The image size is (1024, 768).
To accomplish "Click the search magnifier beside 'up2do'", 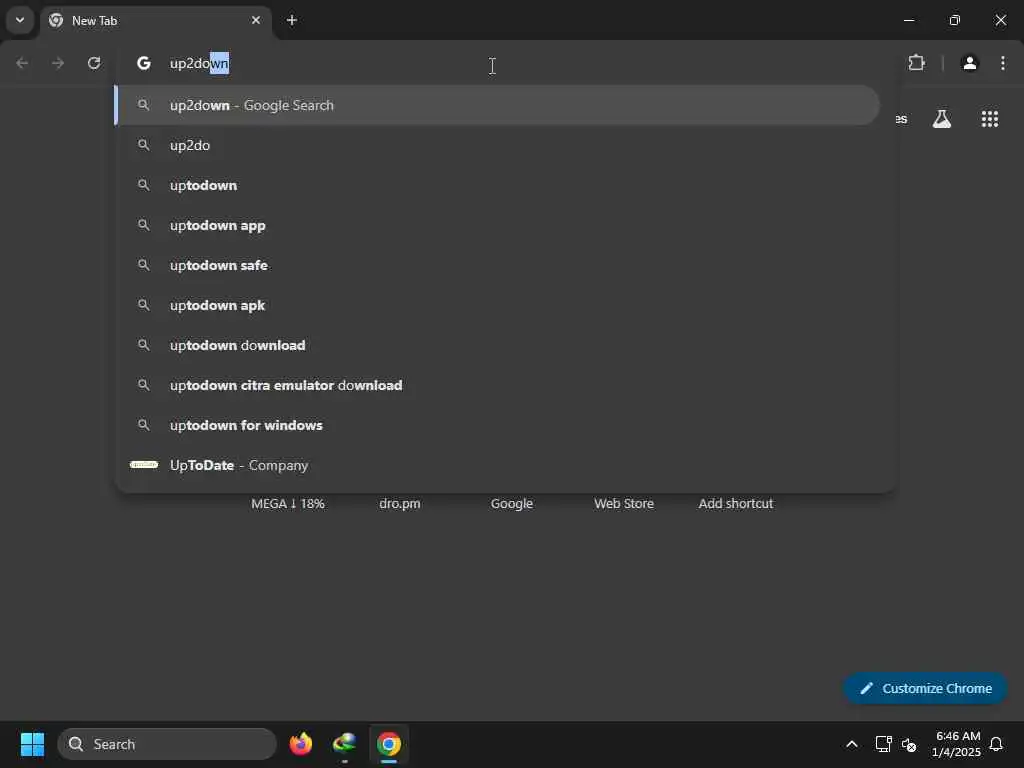I will pyautogui.click(x=144, y=145).
